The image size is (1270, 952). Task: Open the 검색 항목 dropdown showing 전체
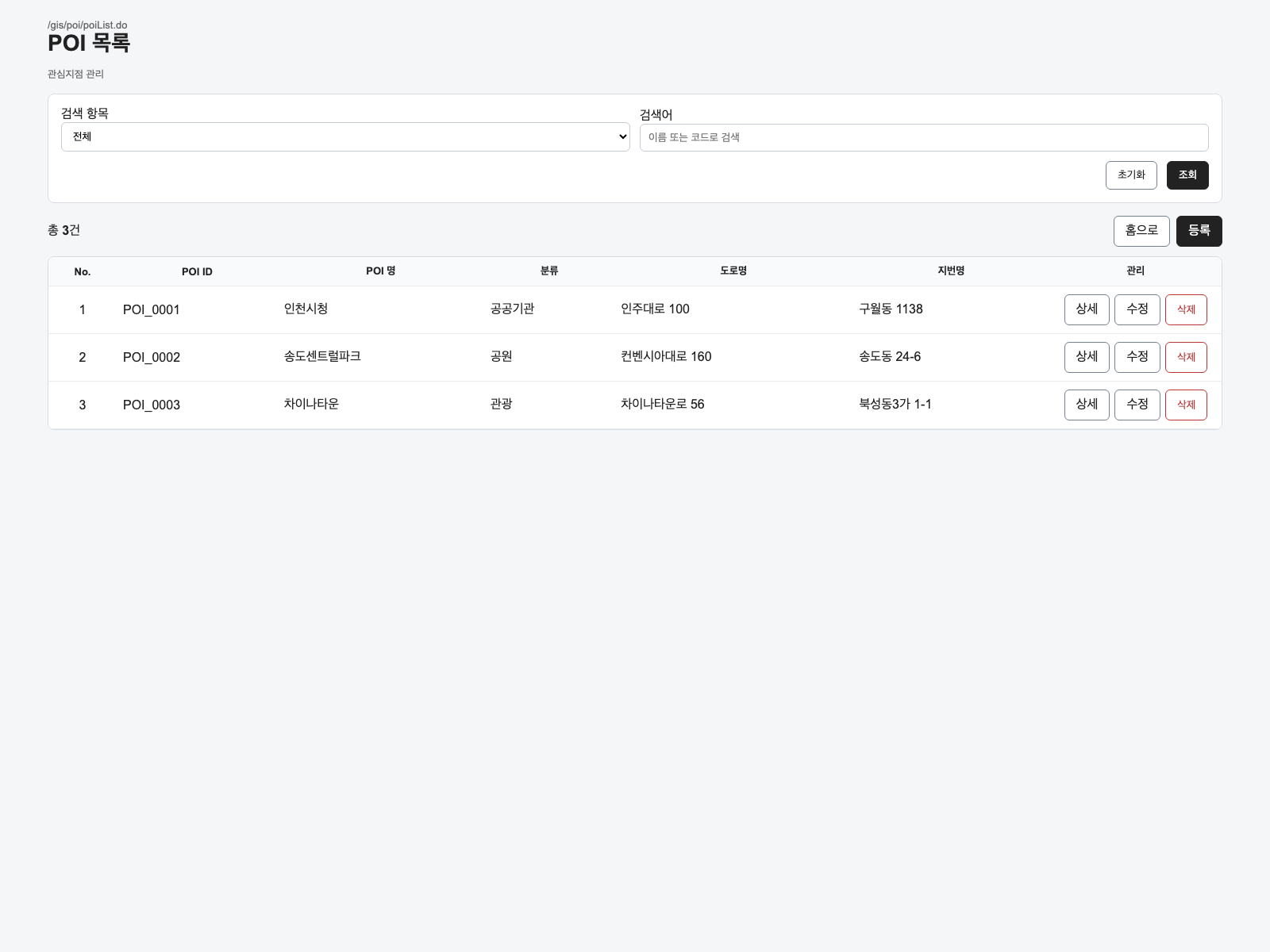click(345, 136)
